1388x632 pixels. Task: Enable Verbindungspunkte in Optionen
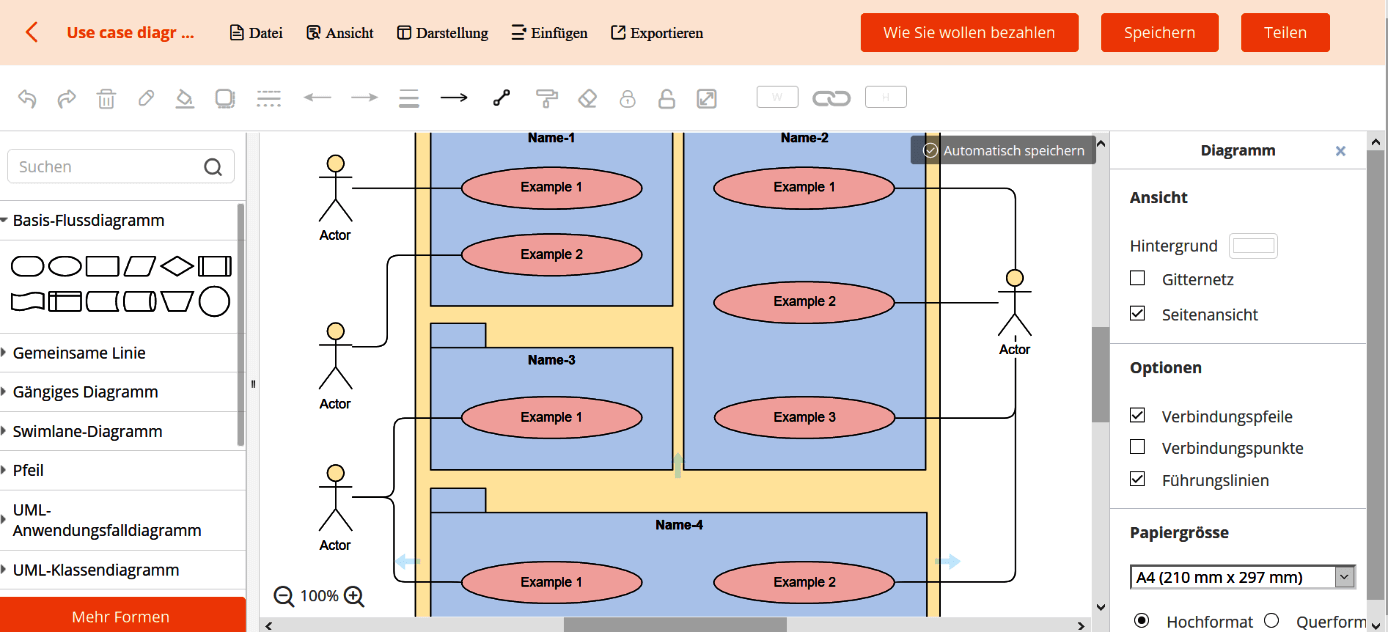click(1137, 447)
